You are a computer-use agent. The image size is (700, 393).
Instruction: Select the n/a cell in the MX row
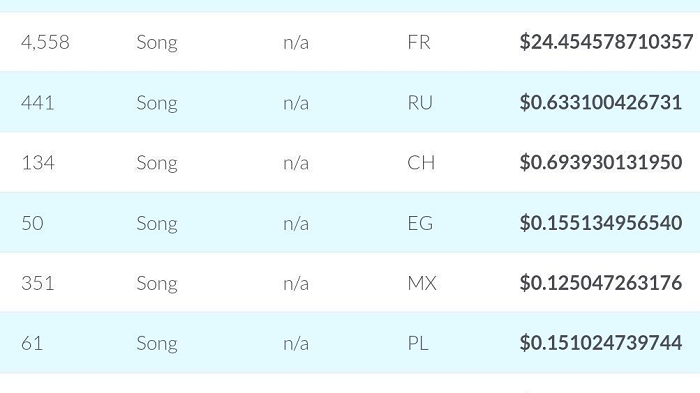pos(296,284)
